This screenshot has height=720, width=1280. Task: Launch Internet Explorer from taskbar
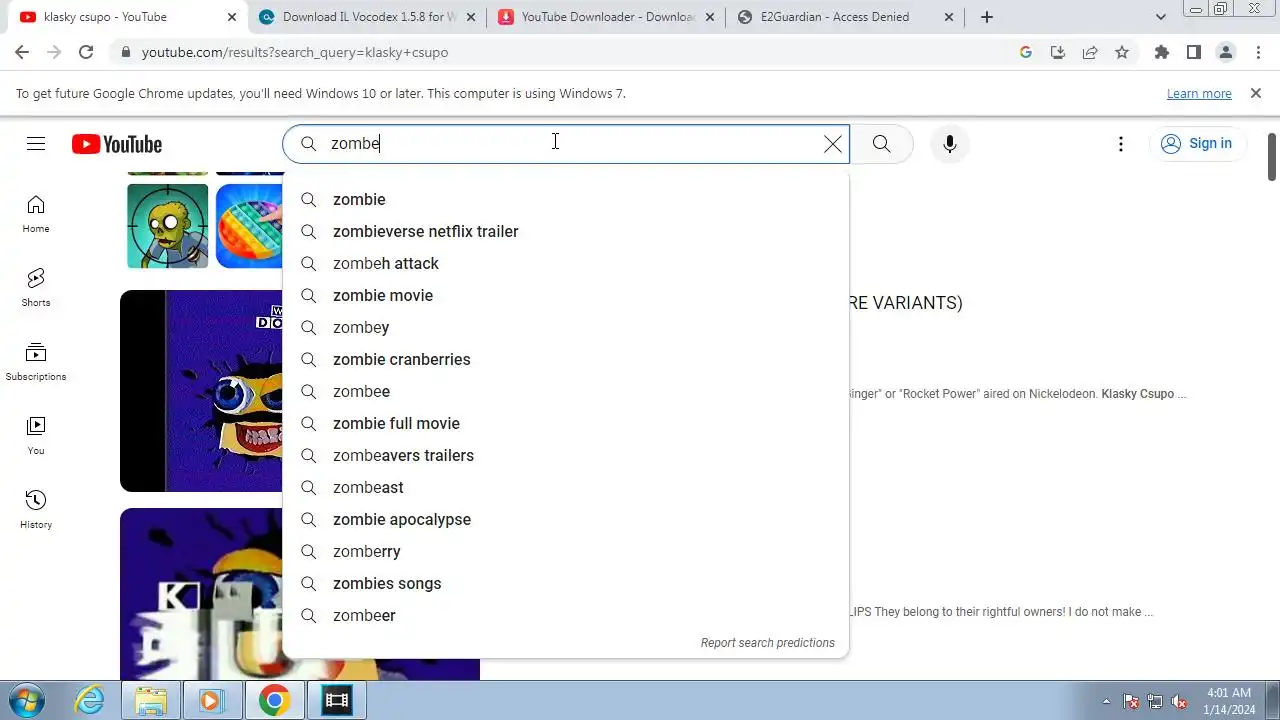(x=90, y=701)
